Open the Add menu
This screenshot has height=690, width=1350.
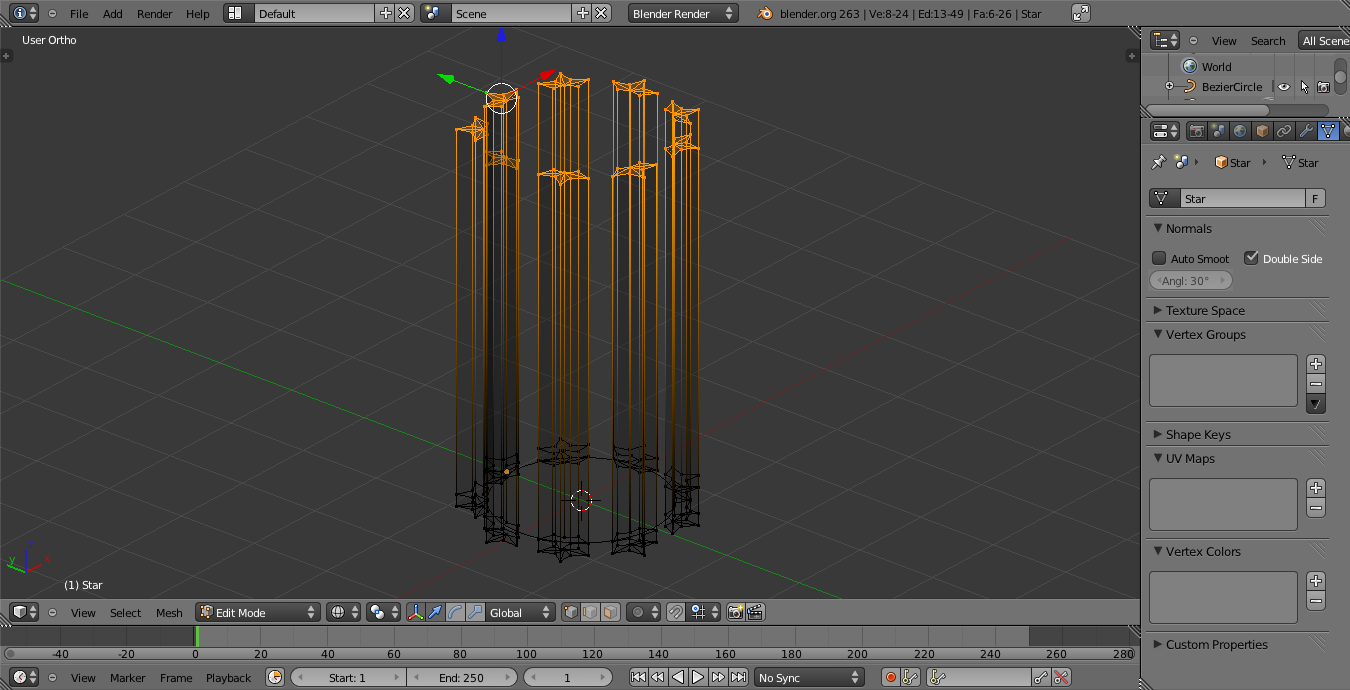tap(113, 14)
